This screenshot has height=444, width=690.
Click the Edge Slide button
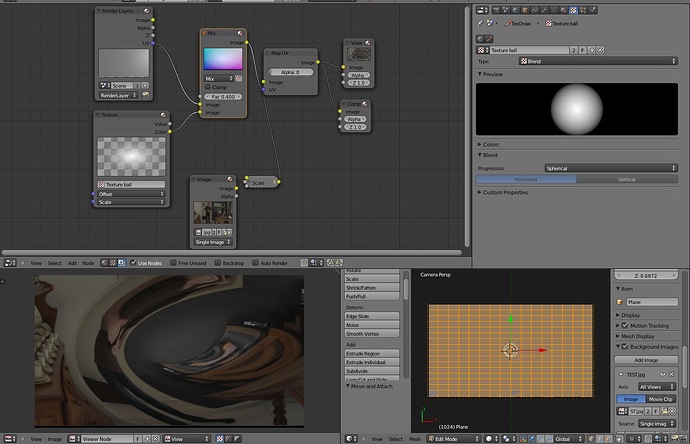tap(372, 316)
